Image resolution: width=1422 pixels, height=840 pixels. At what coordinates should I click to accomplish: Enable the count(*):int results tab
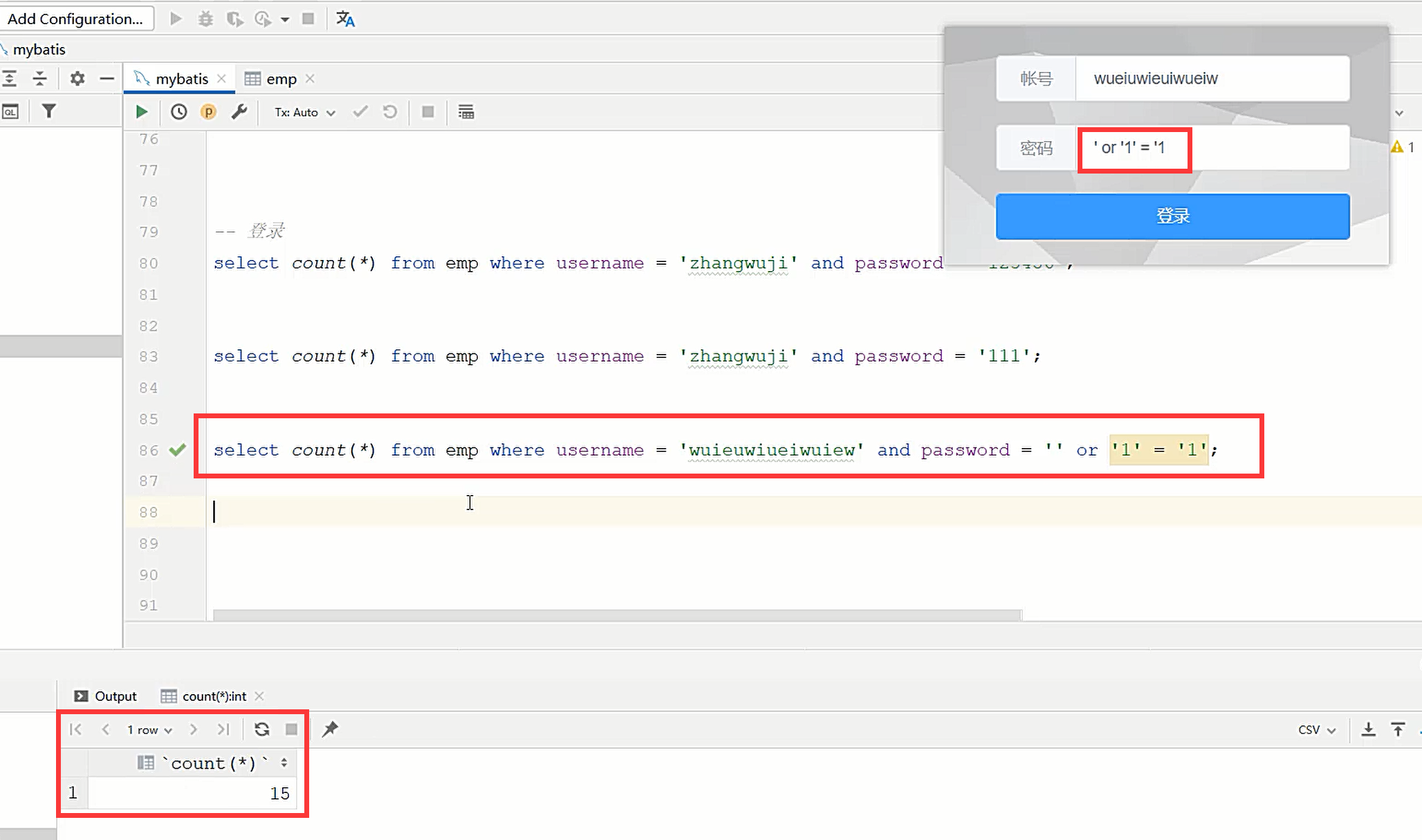[210, 695]
